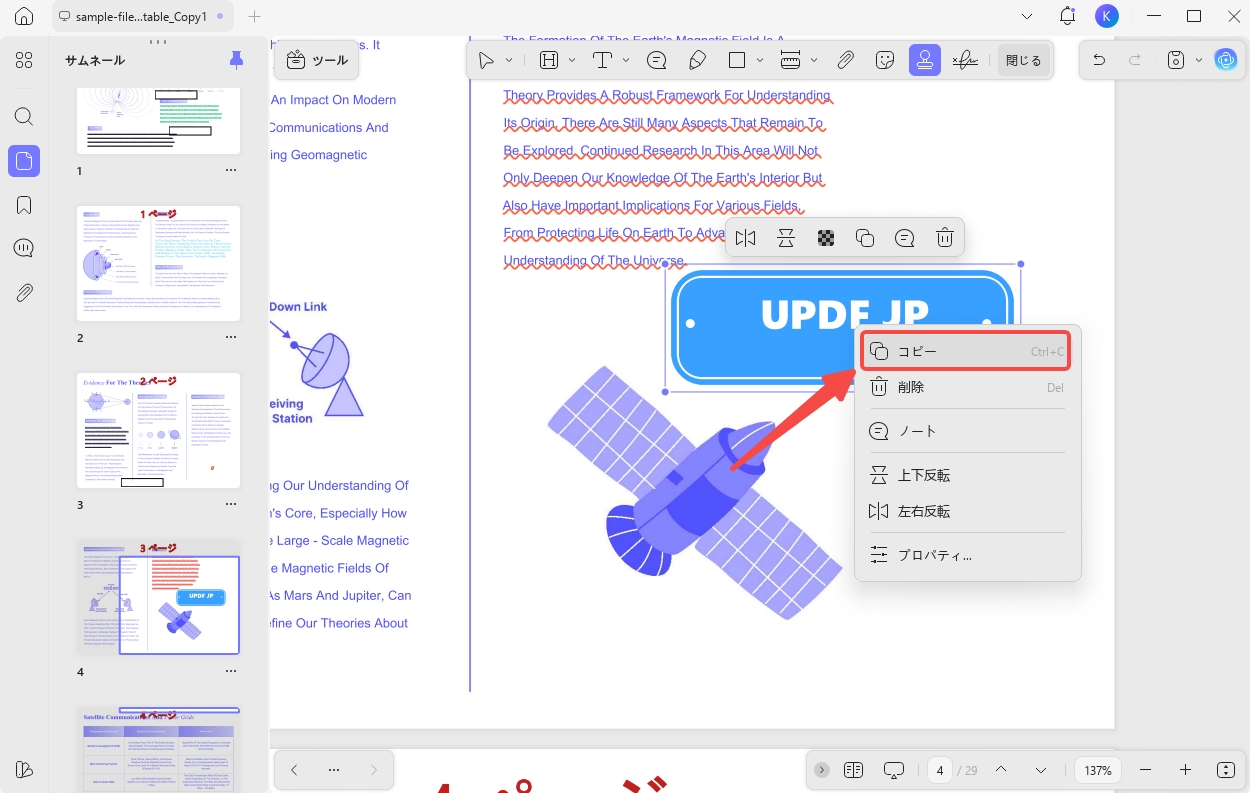Select the cursor selection tool

[486, 60]
